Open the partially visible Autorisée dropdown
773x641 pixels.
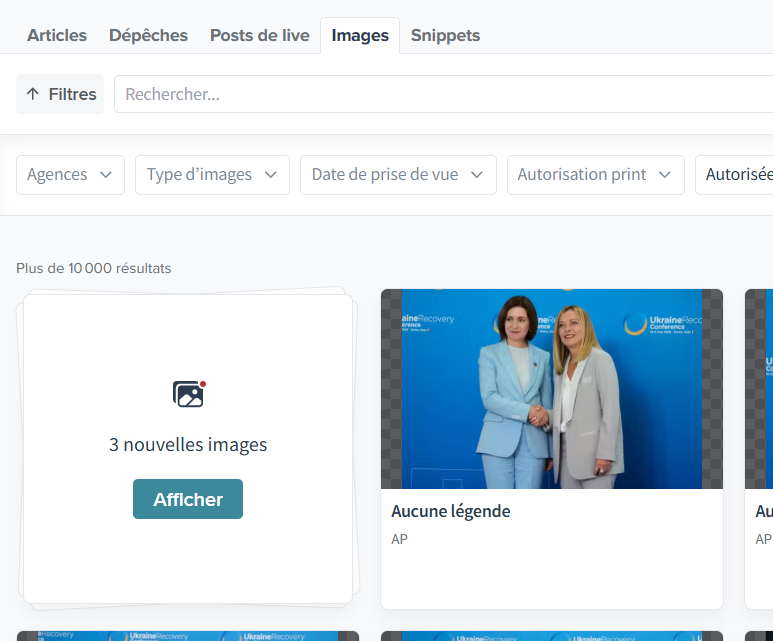(734, 175)
